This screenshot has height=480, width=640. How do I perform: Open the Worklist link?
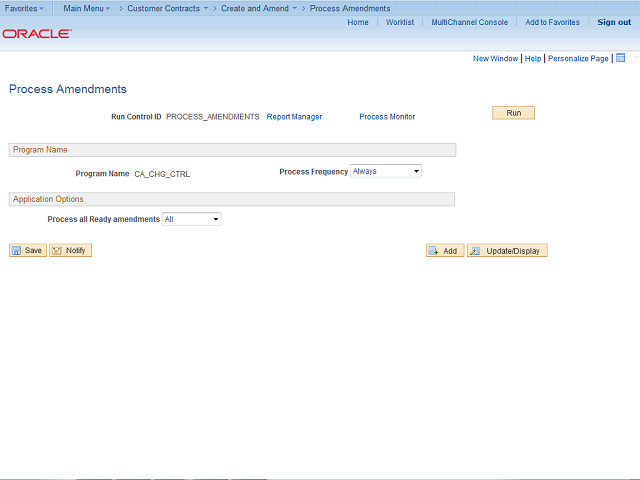[x=400, y=22]
